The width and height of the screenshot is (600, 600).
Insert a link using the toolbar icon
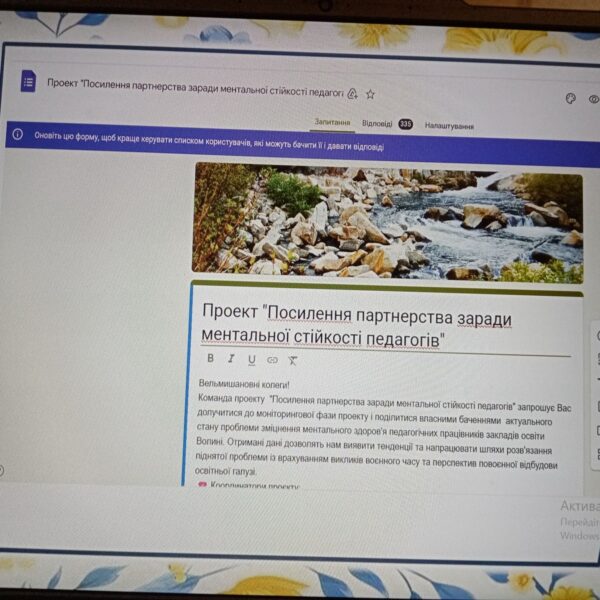(x=272, y=359)
